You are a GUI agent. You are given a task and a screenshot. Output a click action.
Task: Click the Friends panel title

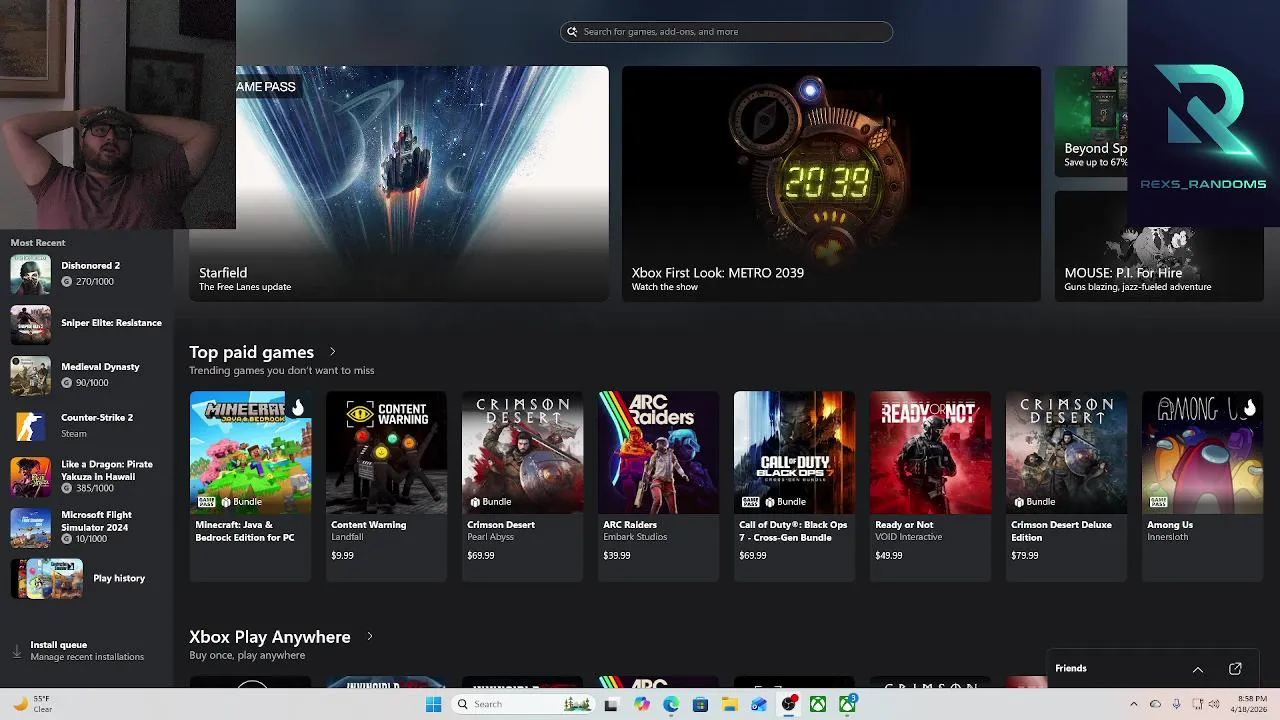click(x=1071, y=668)
